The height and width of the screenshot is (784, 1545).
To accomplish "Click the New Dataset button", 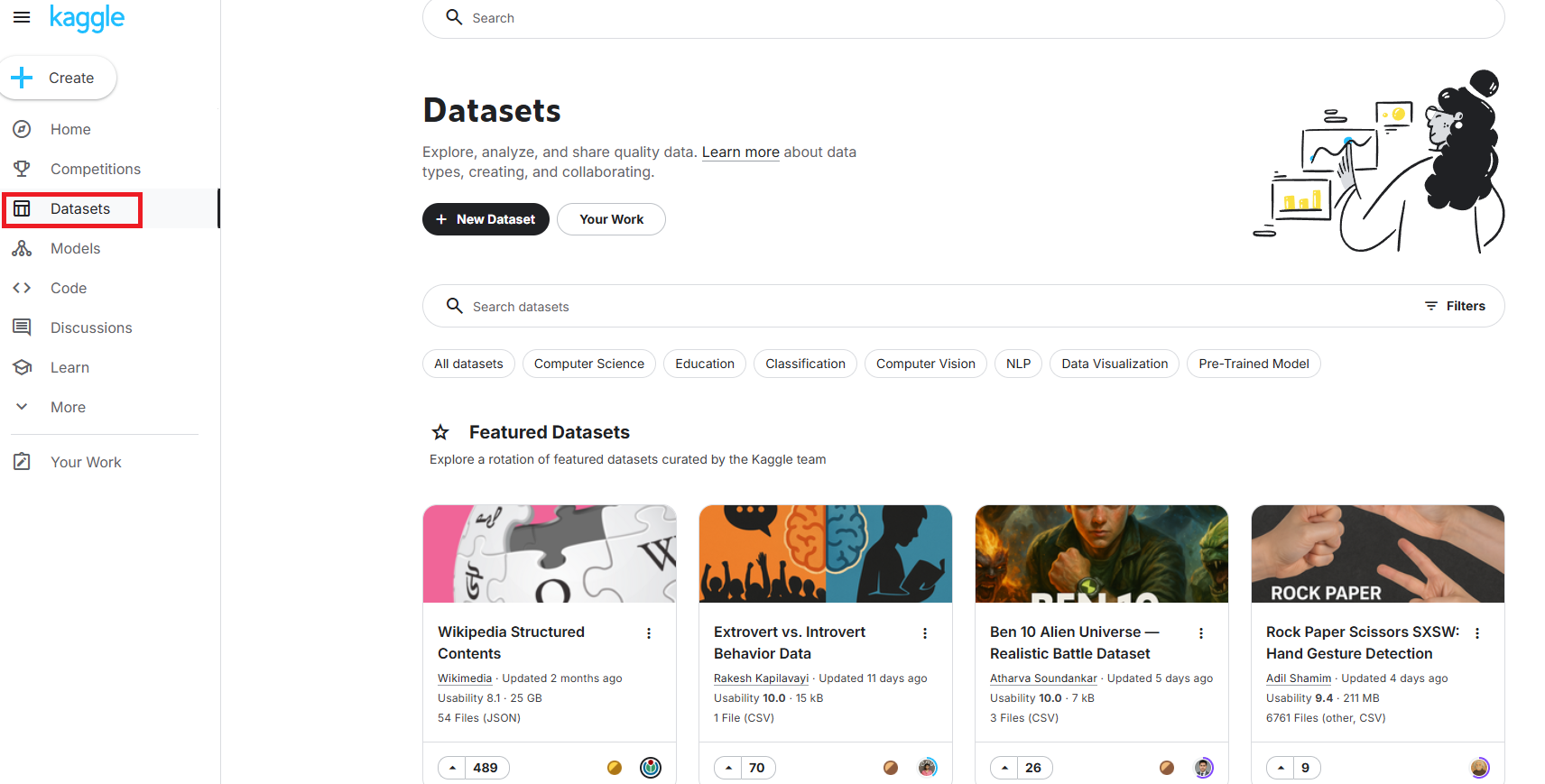I will 486,219.
